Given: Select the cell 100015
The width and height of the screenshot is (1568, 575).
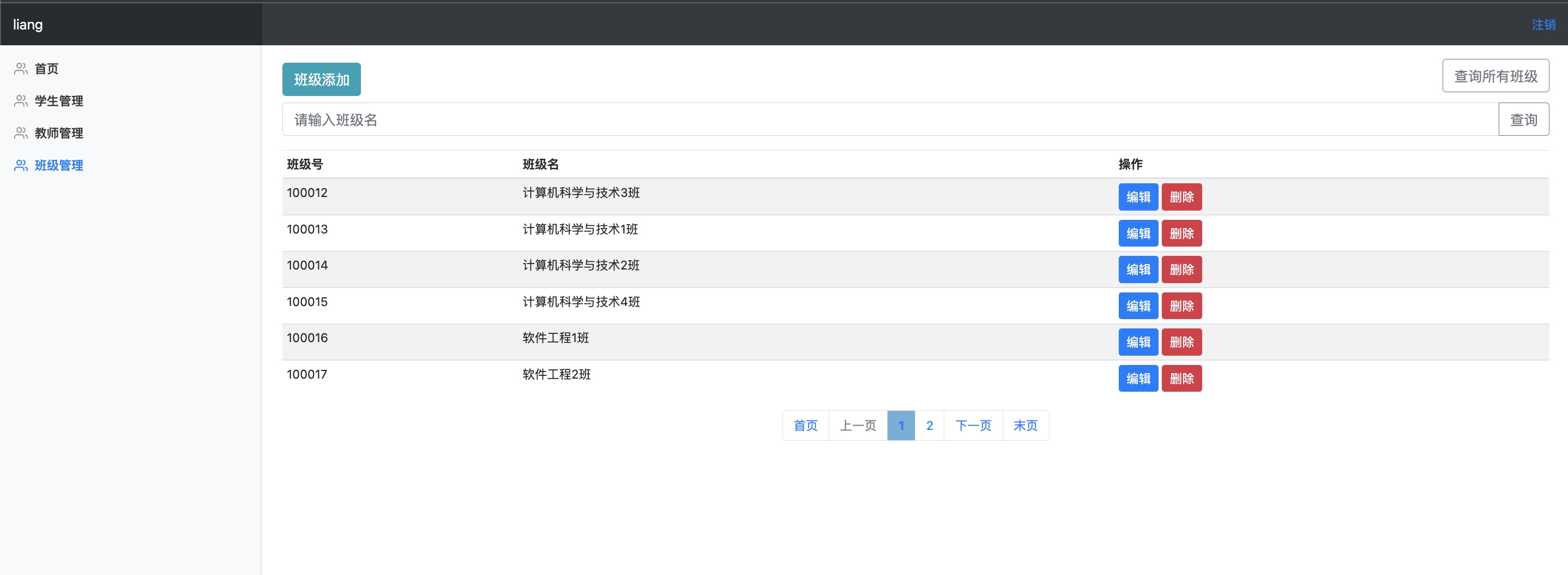Looking at the screenshot, I should [307, 302].
